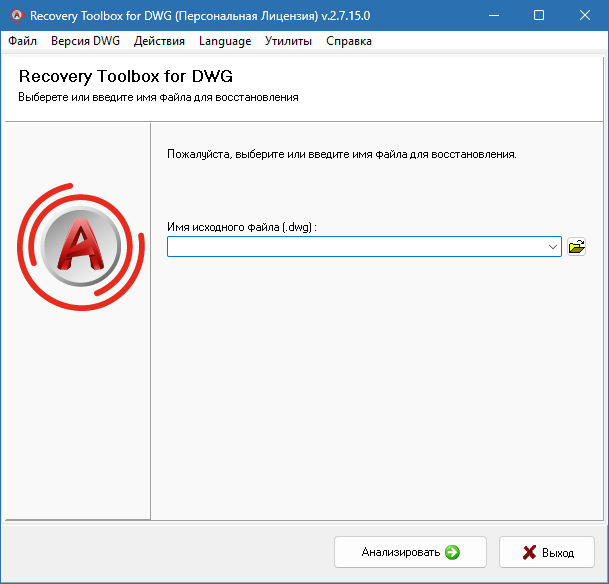Click the Анализировать button

410,552
